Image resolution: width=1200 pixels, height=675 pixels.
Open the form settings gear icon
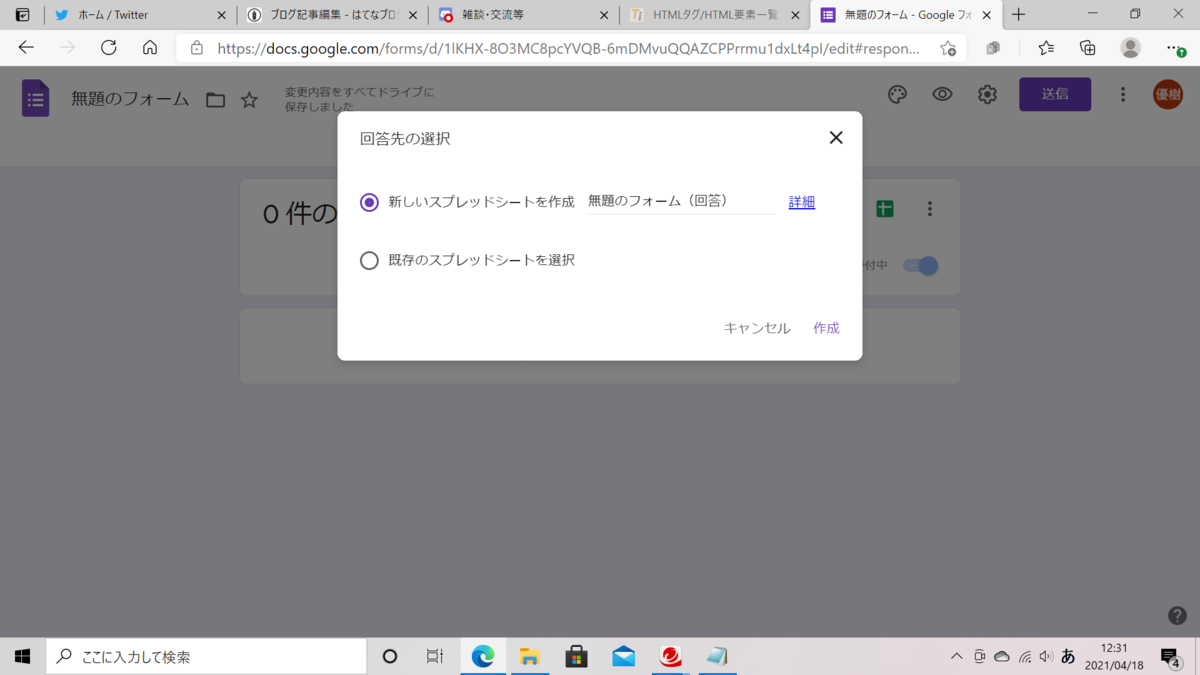point(987,94)
